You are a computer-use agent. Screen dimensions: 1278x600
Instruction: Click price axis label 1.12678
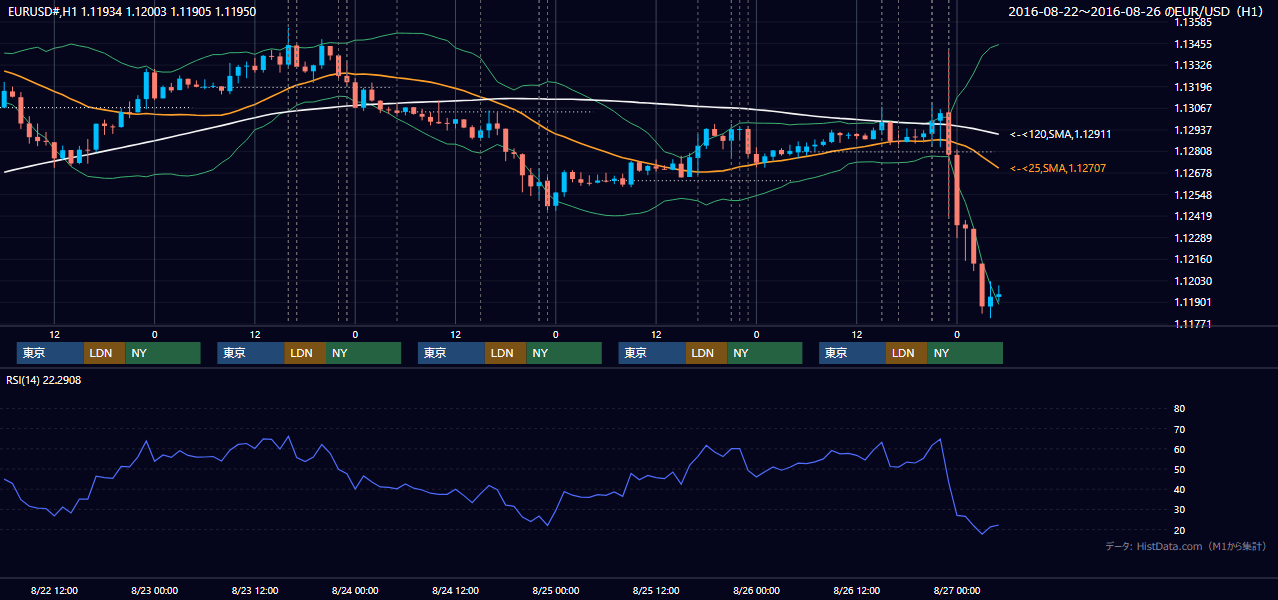[1192, 173]
